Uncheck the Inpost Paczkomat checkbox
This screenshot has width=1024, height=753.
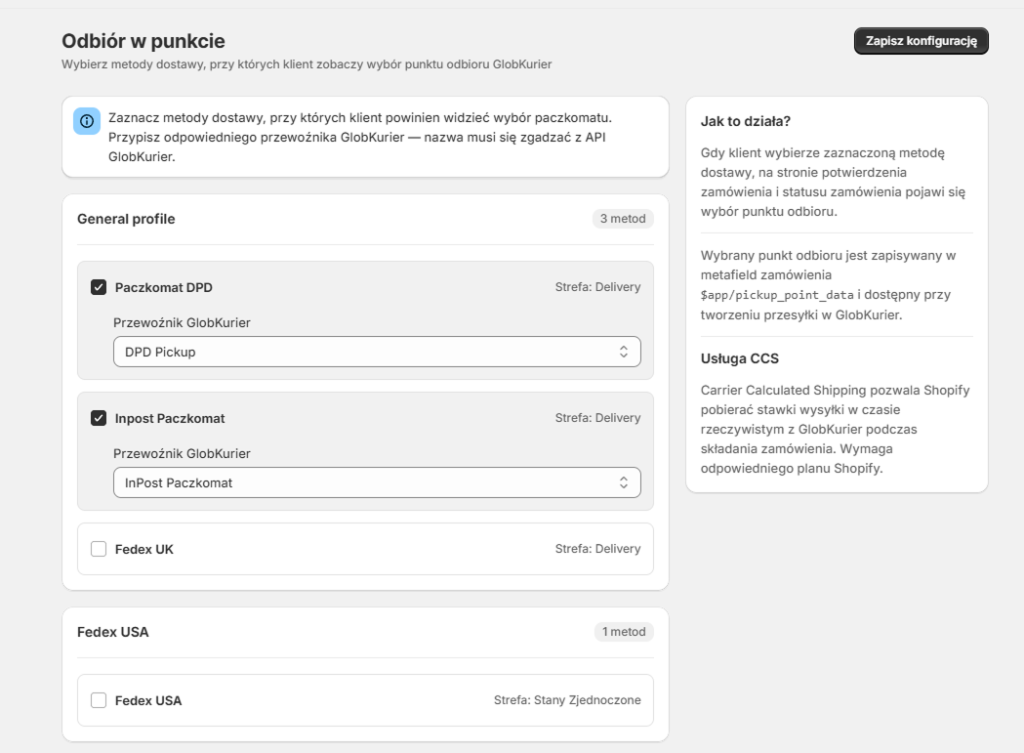(99, 418)
